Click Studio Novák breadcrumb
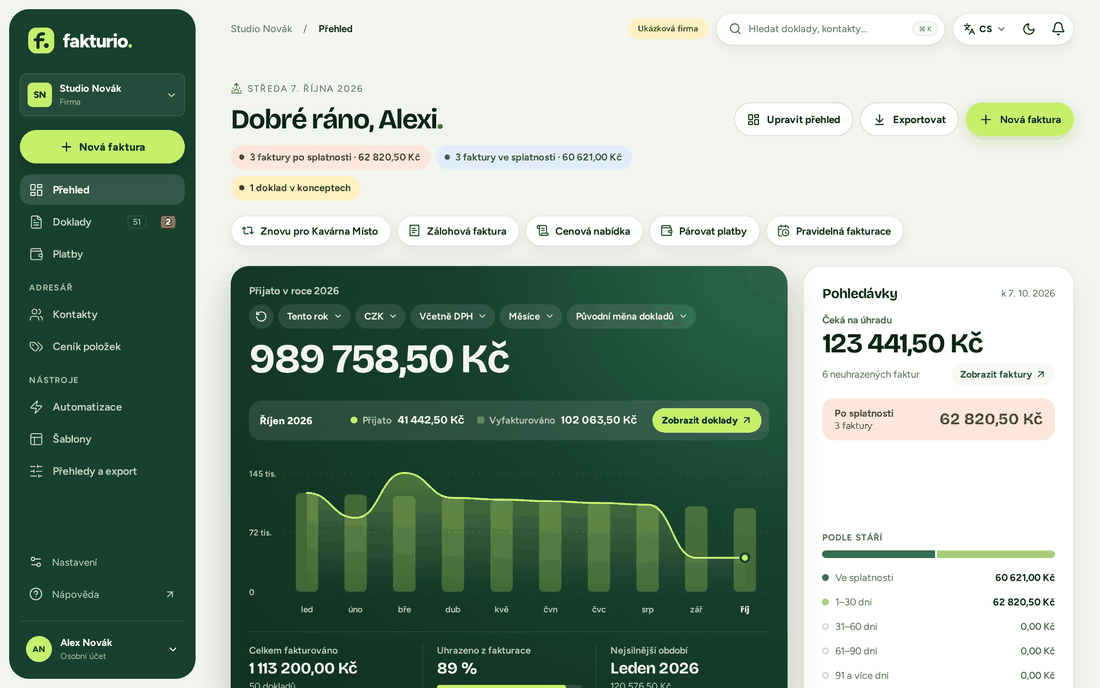Viewport: 1100px width, 688px height. point(261,29)
